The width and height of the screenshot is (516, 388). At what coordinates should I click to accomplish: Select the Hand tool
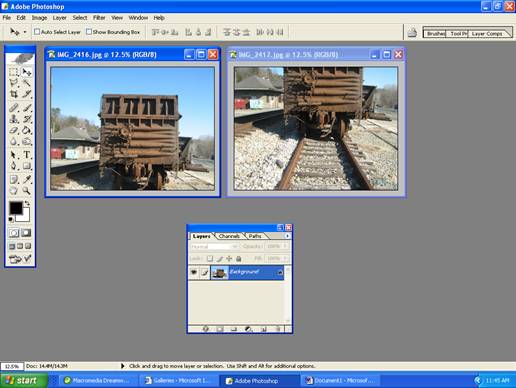point(14,191)
